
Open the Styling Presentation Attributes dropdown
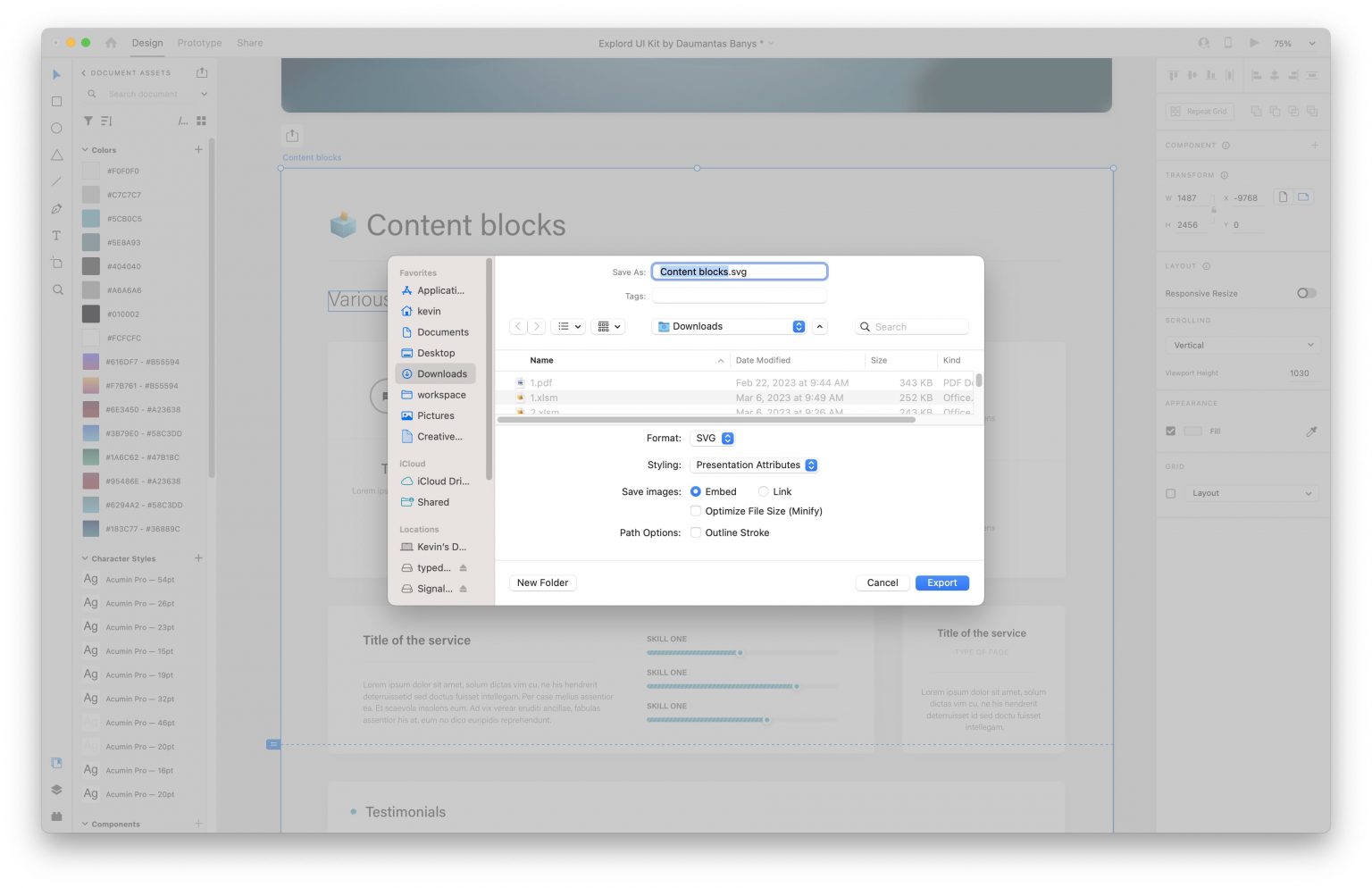(756, 465)
